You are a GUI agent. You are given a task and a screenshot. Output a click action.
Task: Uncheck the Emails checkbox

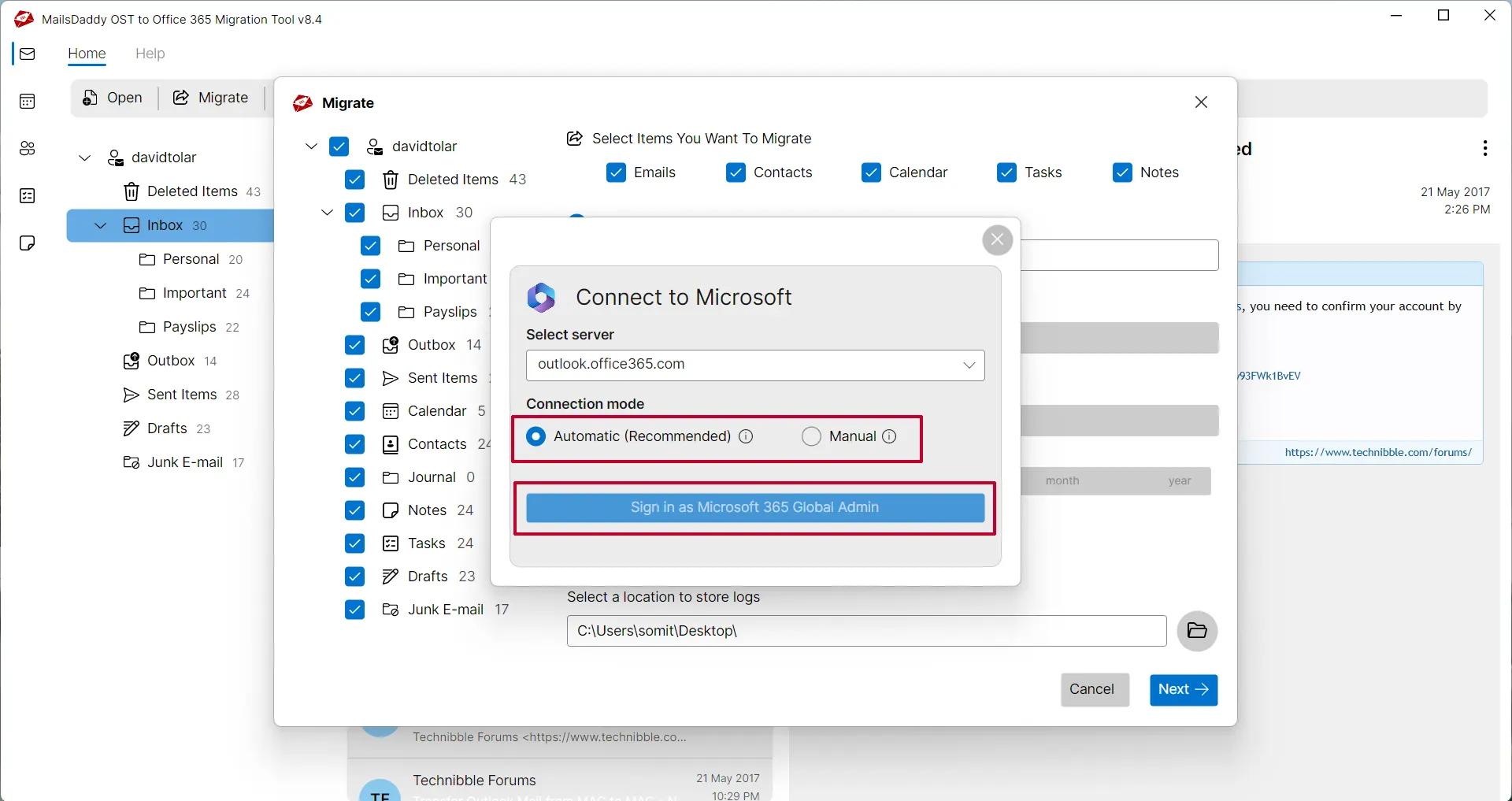point(616,172)
